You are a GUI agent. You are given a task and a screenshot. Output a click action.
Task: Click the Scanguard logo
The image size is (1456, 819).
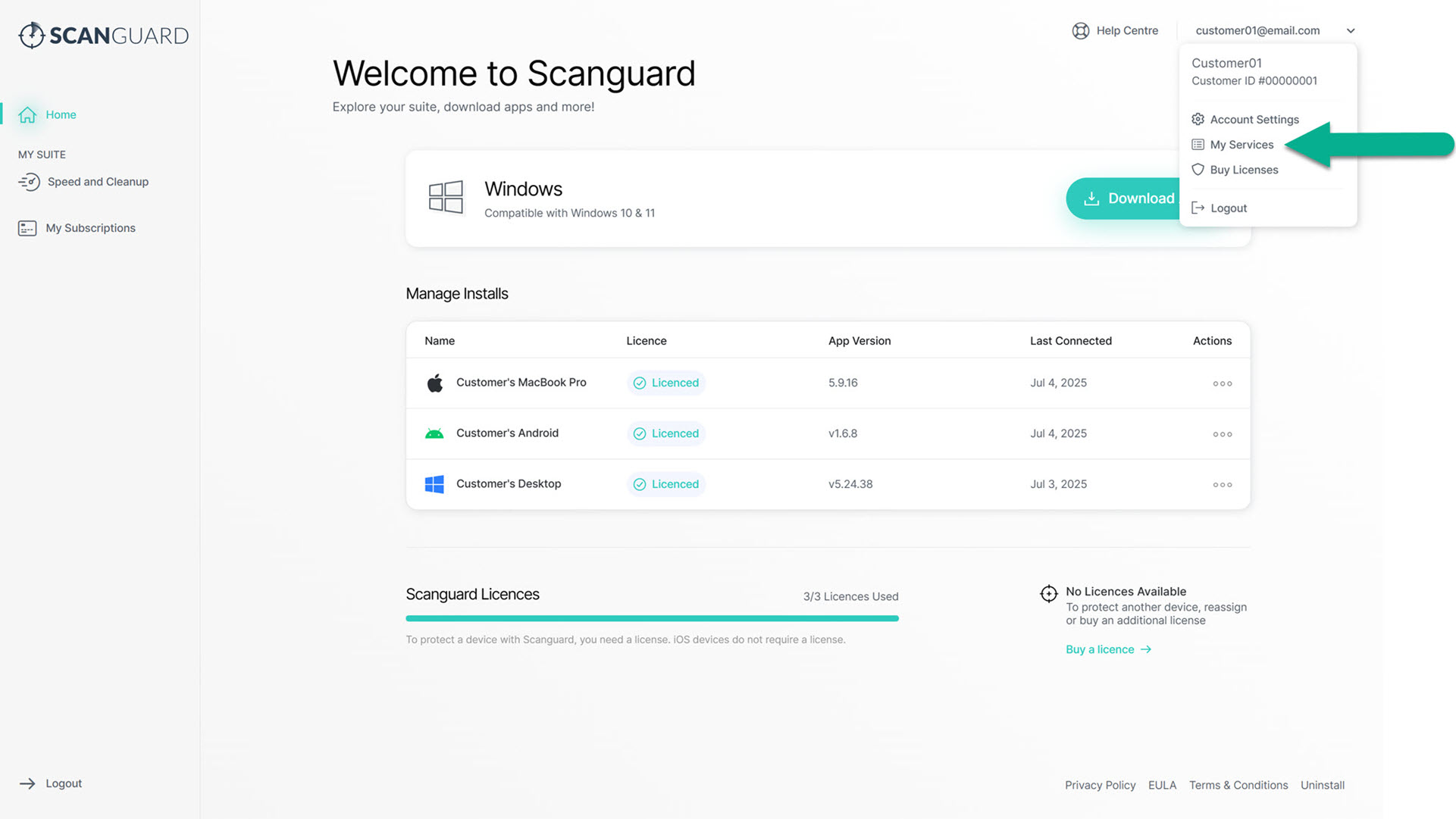[103, 35]
